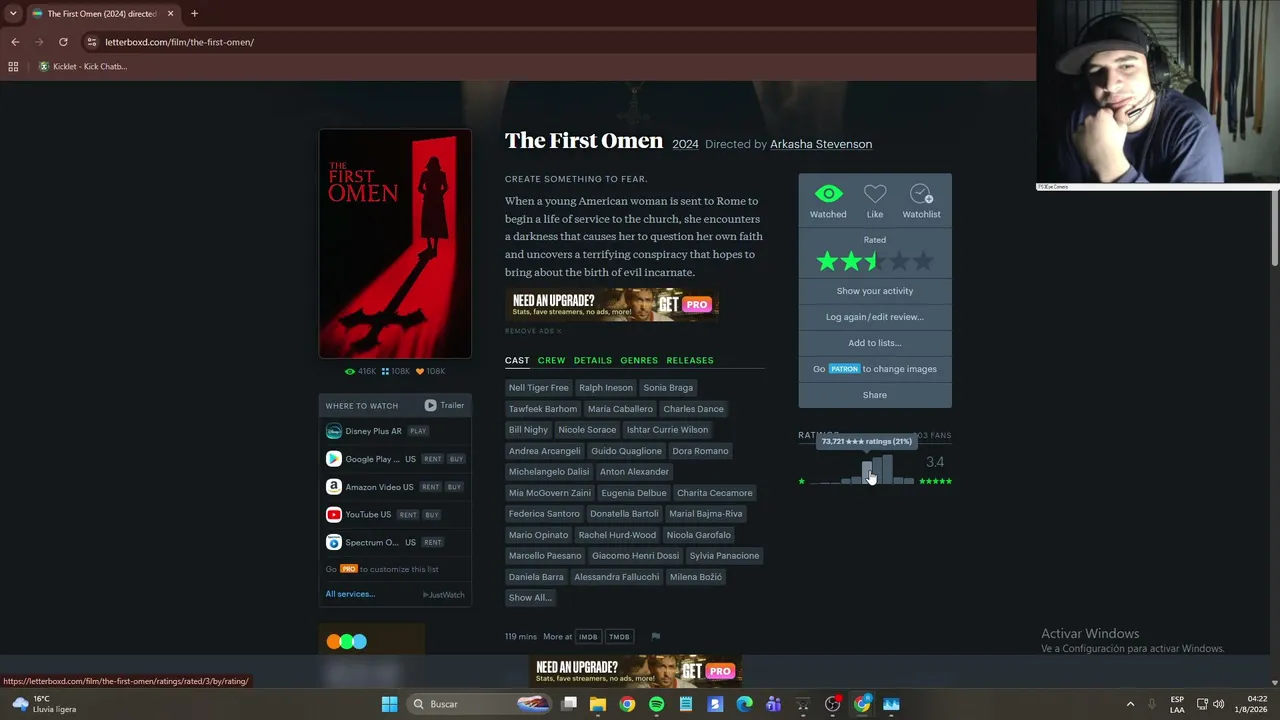
Task: Reload the page
Action: tap(63, 42)
